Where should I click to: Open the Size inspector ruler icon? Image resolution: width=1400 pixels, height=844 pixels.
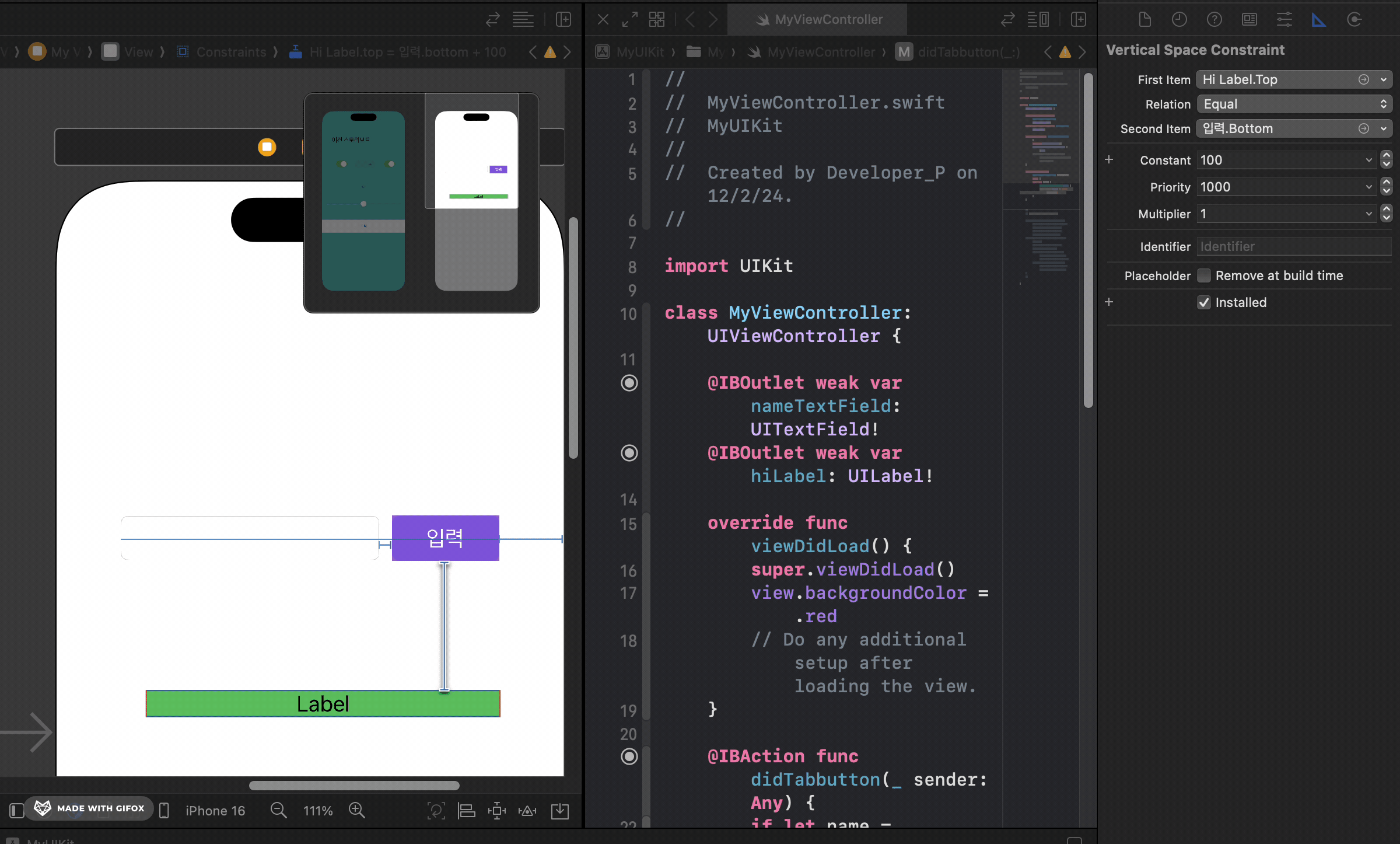coord(1318,20)
